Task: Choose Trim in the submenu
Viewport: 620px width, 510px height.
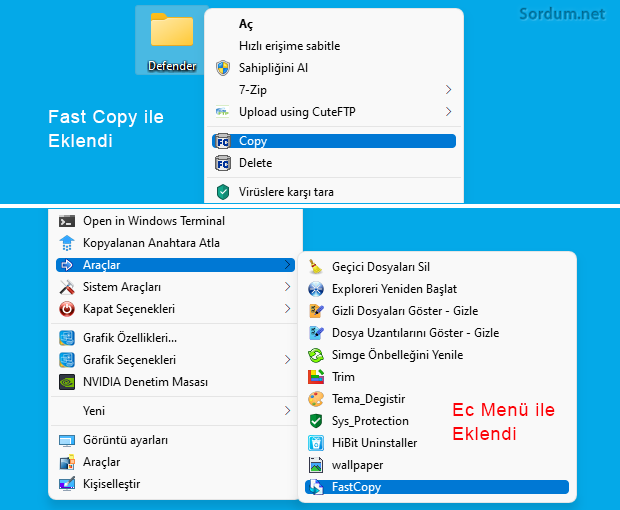Action: (437, 377)
